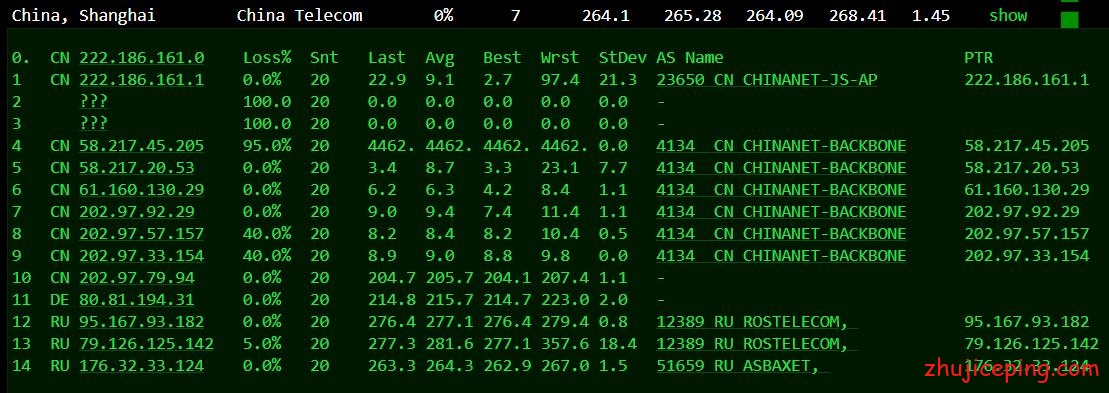1109x393 pixels.
Task: Click the StDev column header
Action: [622, 58]
